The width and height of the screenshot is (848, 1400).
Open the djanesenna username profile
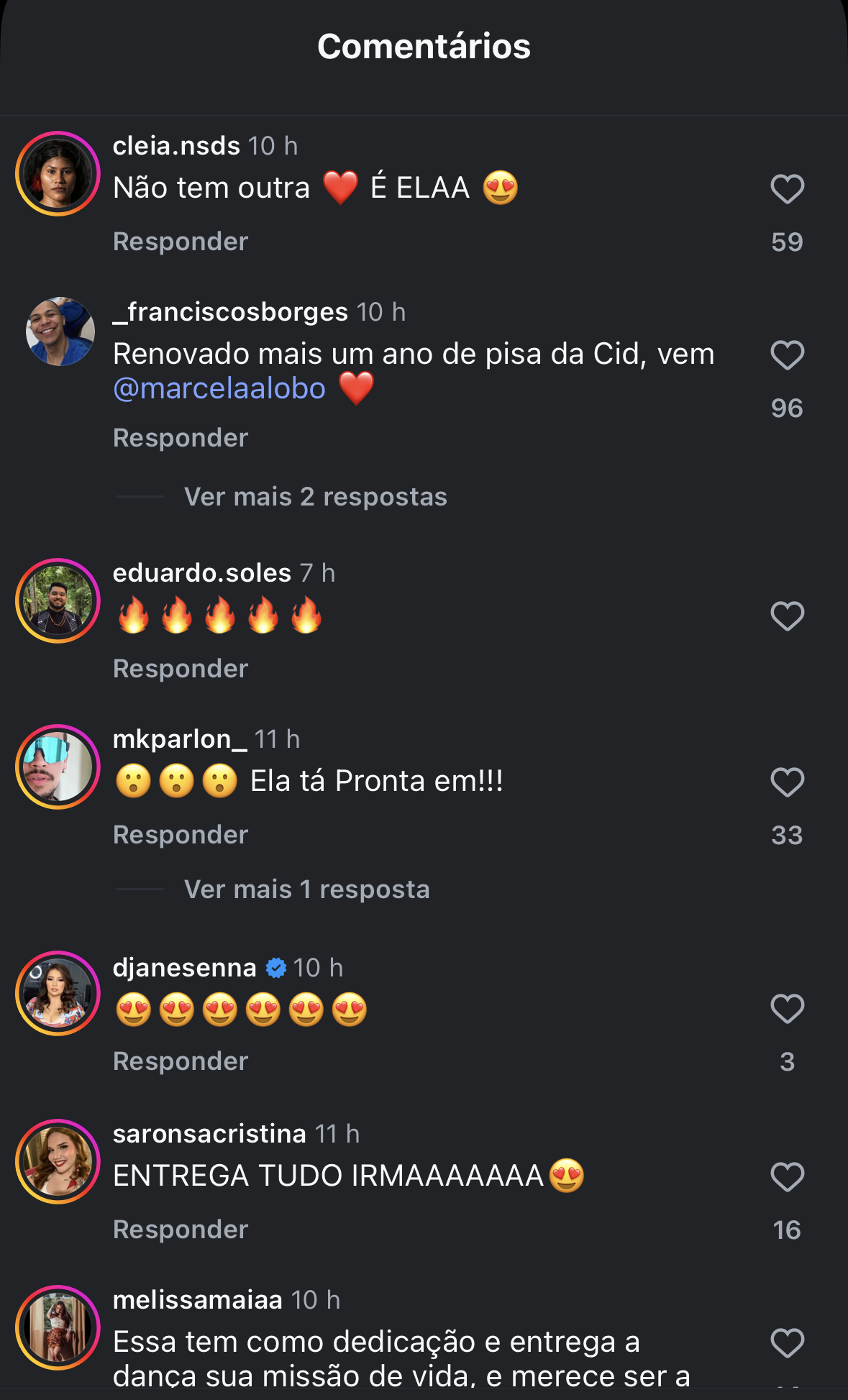(184, 968)
